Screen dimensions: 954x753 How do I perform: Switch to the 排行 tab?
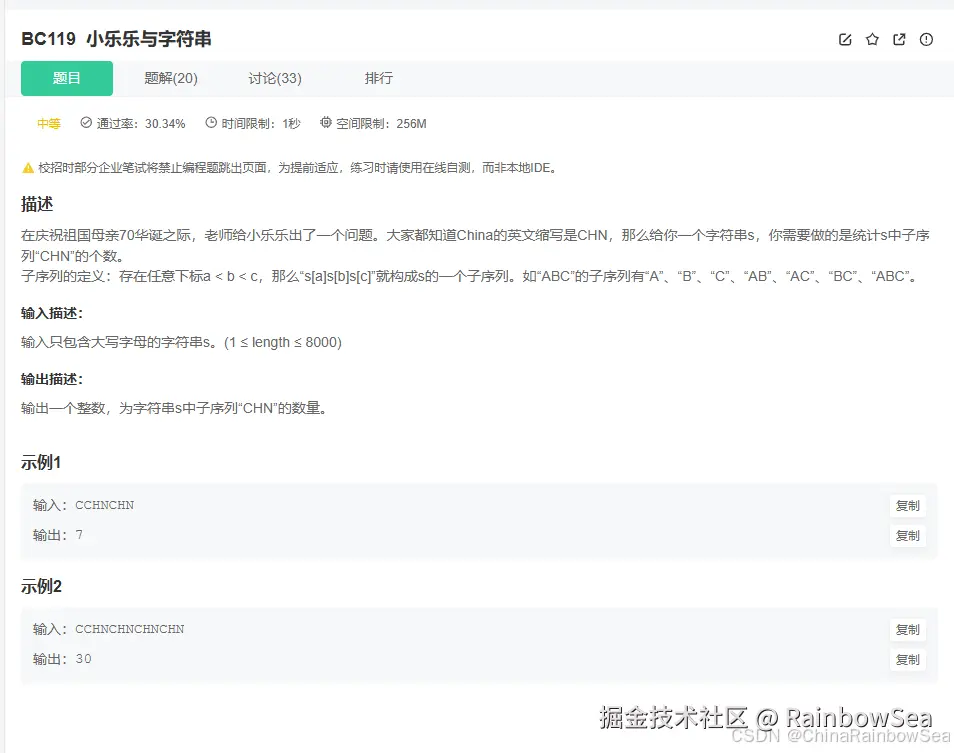[x=379, y=78]
